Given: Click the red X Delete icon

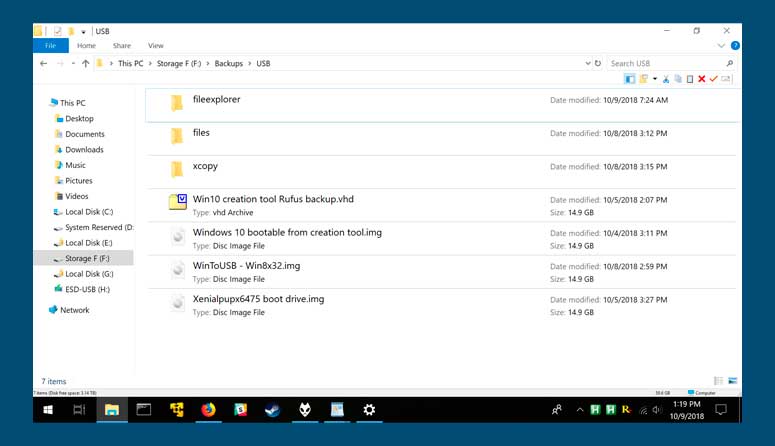Looking at the screenshot, I should (x=701, y=79).
